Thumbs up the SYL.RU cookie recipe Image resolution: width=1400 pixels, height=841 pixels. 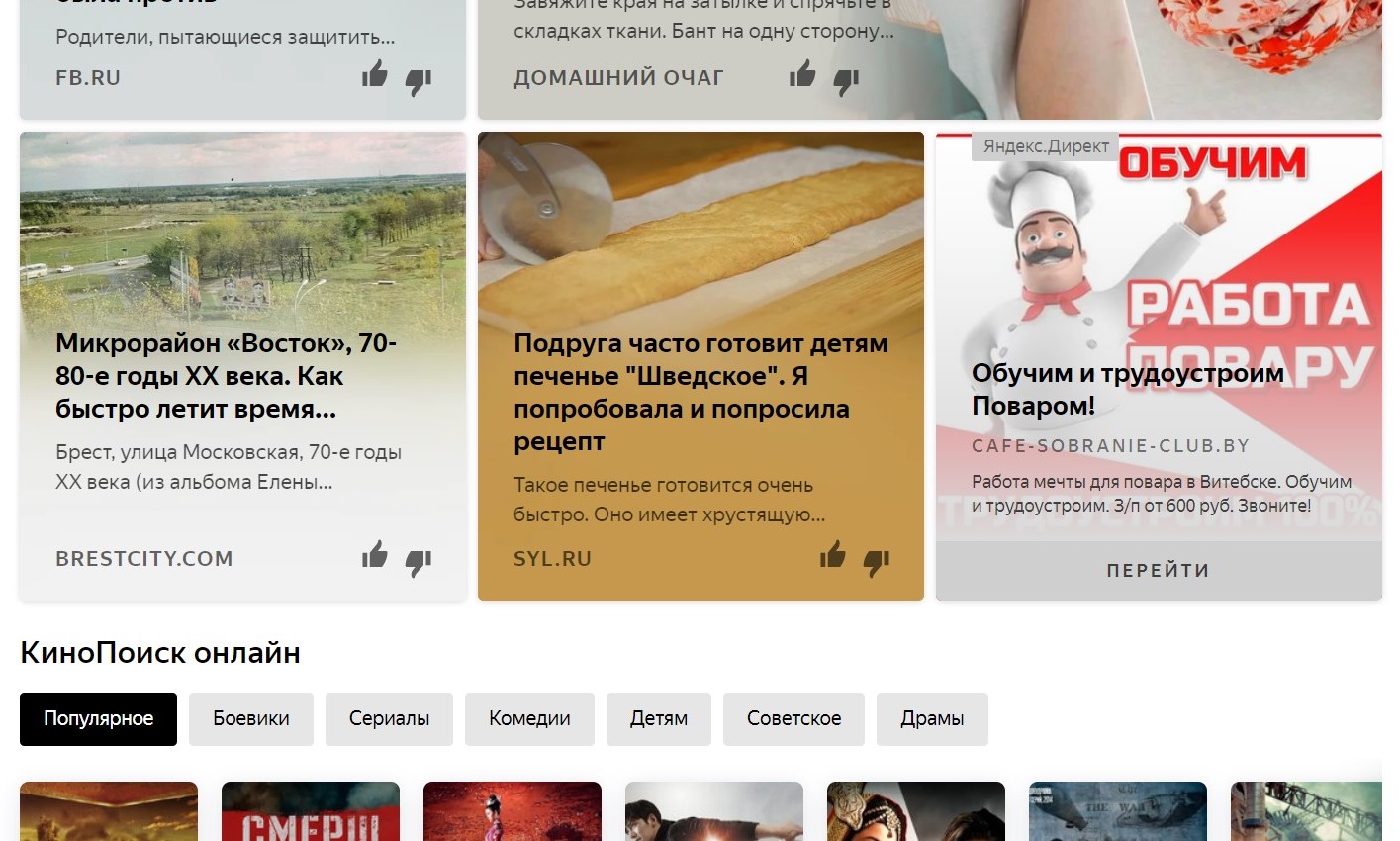[833, 555]
